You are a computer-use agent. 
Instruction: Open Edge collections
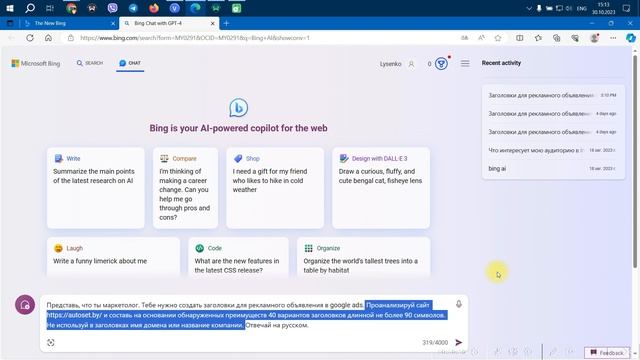tap(557, 38)
